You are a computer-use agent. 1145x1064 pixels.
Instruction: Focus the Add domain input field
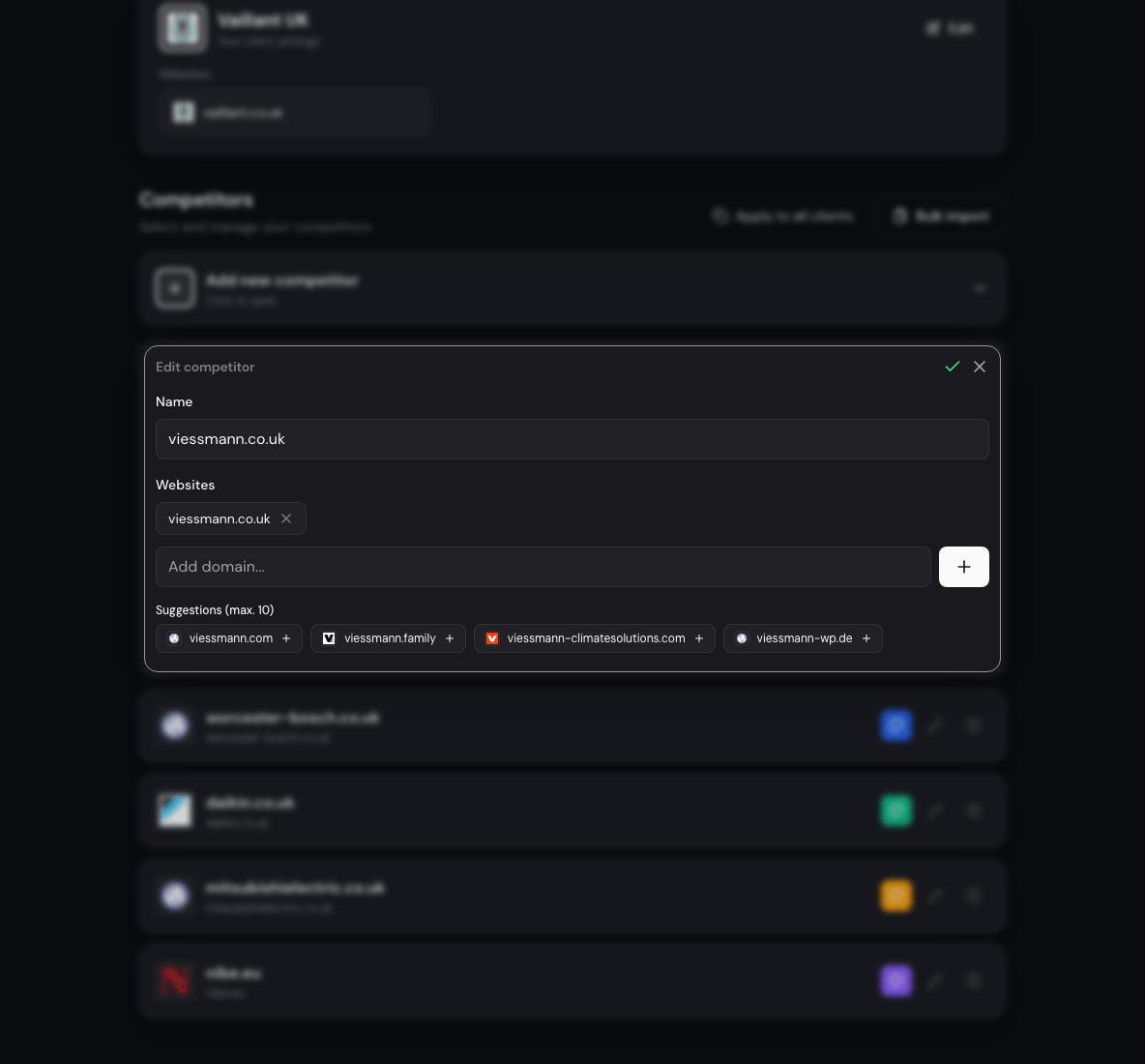click(543, 567)
